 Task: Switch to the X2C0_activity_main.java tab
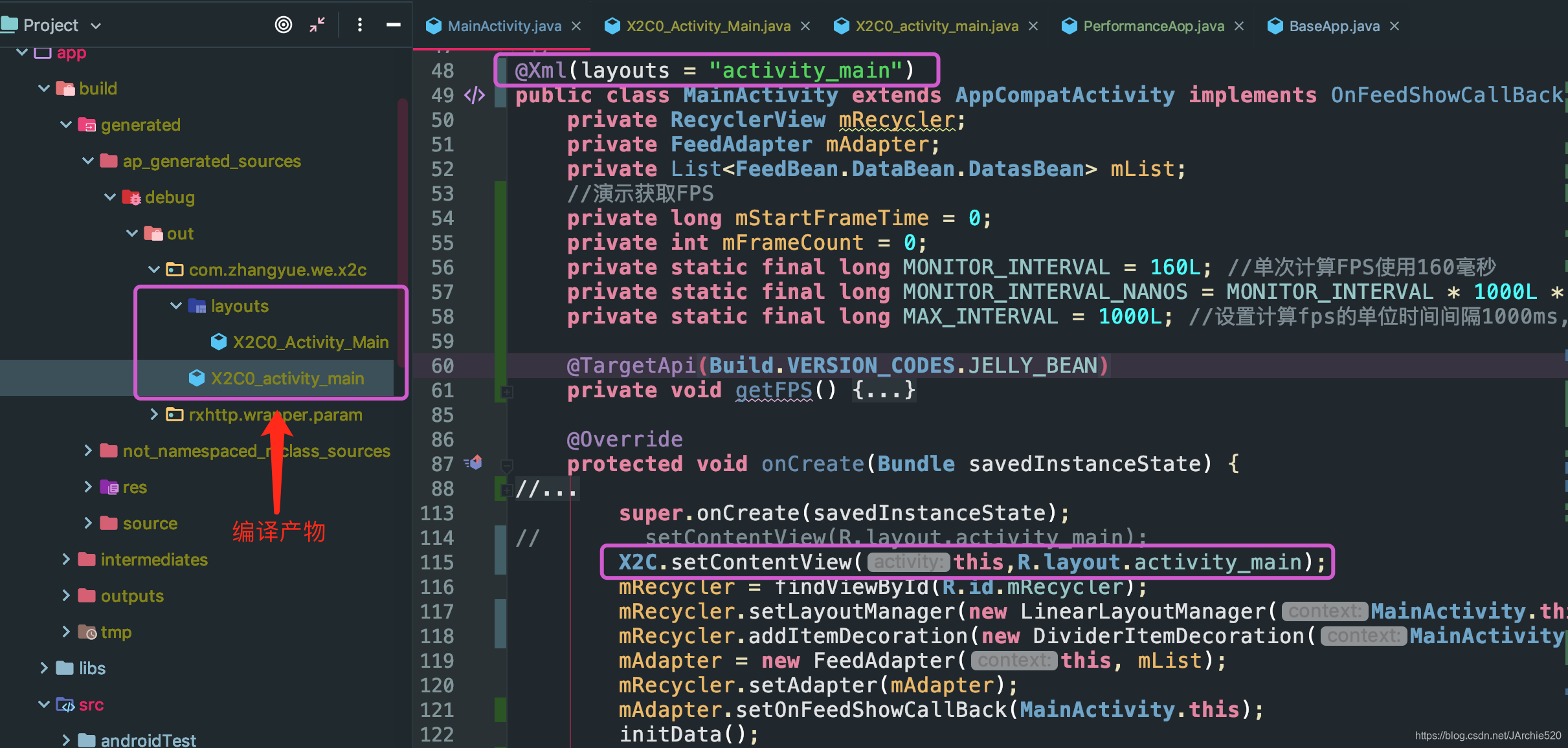point(936,26)
